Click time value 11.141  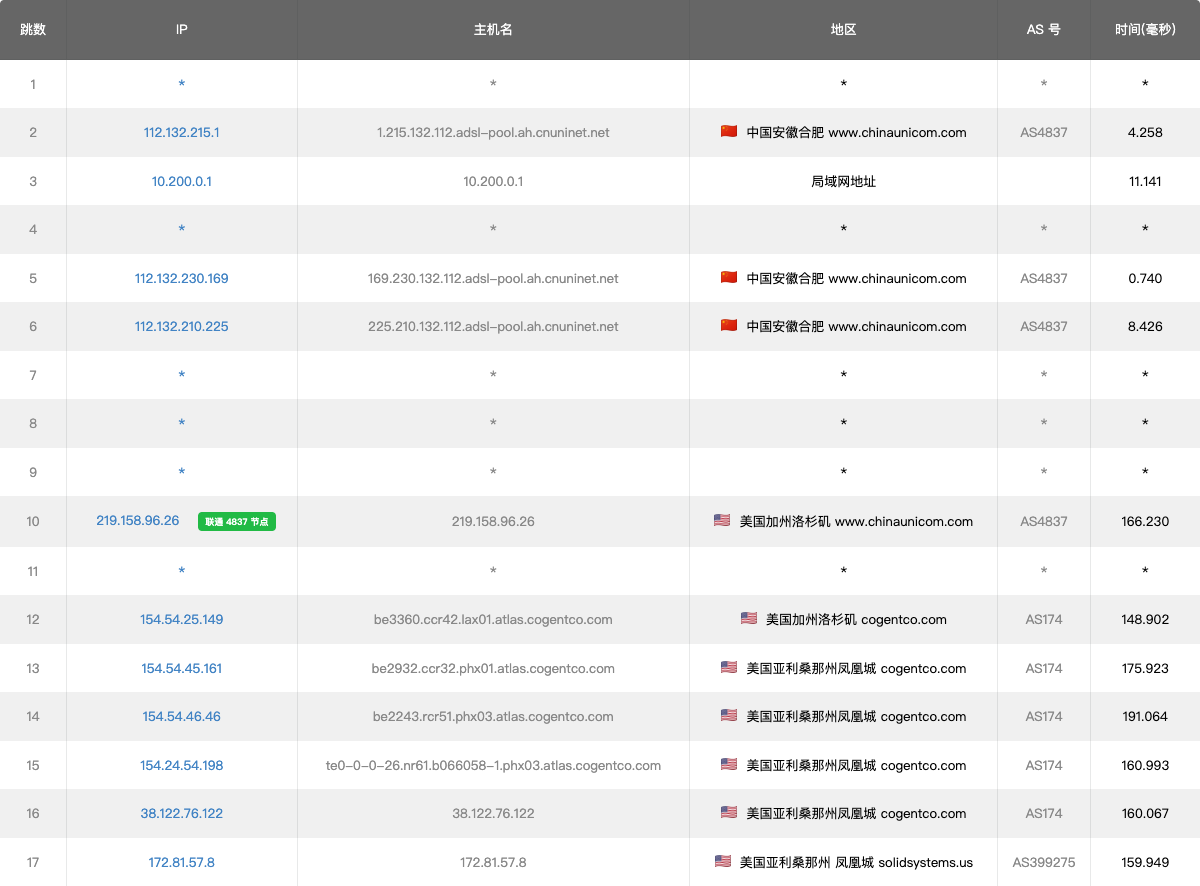coord(1145,181)
